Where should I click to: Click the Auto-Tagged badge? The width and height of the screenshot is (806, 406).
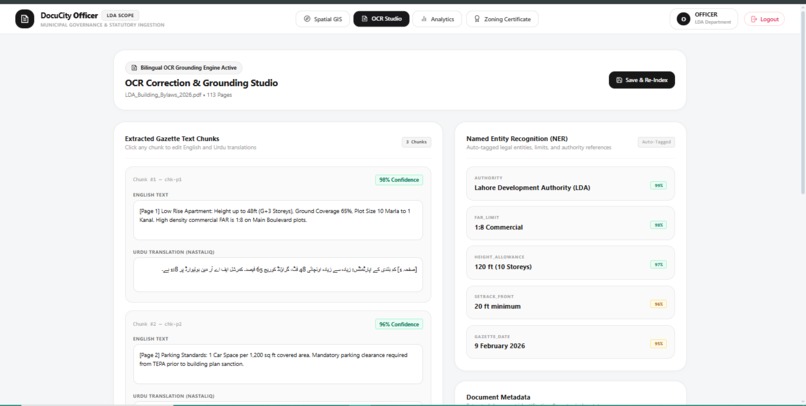pyautogui.click(x=656, y=142)
